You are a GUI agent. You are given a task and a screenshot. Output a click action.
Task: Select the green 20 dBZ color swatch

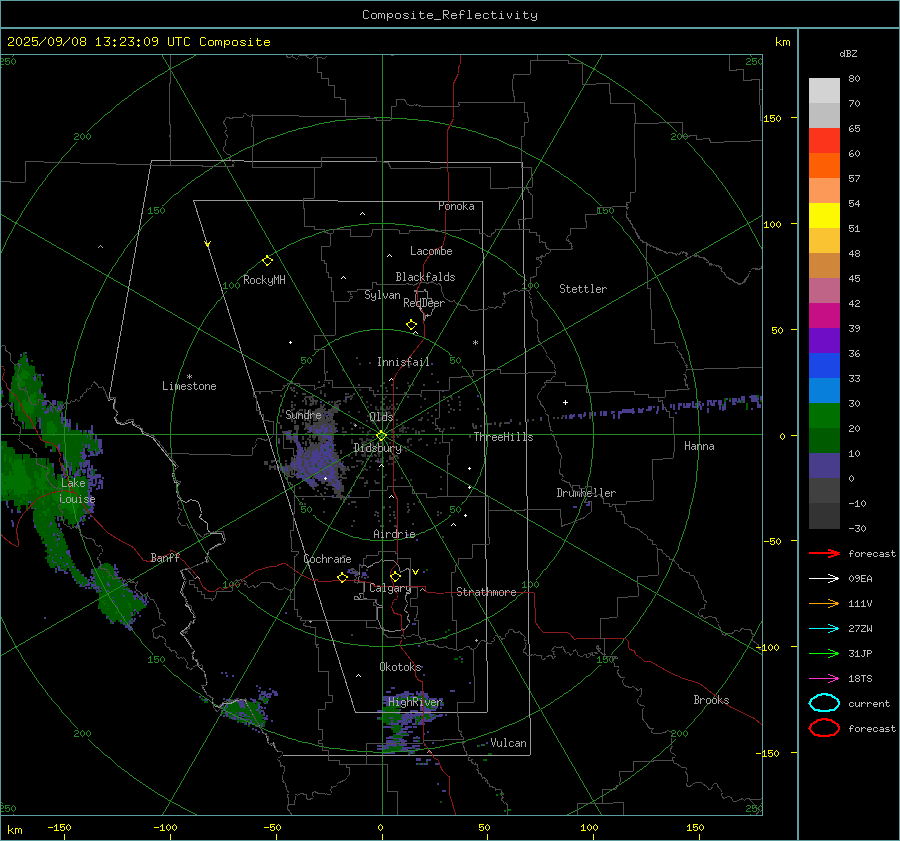tap(824, 415)
